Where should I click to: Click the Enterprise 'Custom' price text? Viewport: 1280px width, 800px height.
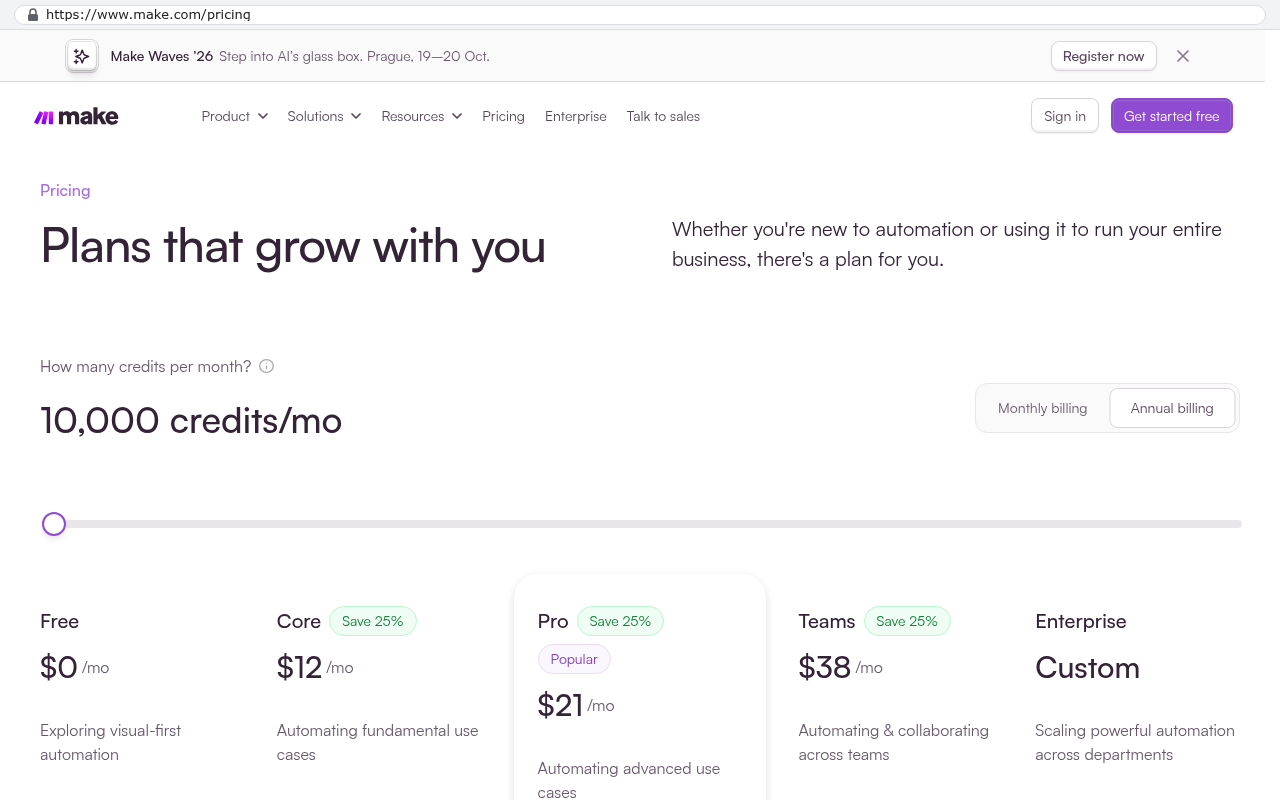tap(1087, 667)
